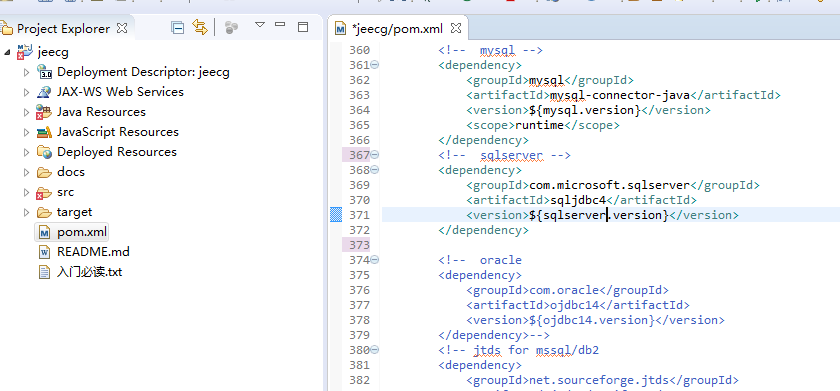Select the jeecg project icon

coord(24,52)
